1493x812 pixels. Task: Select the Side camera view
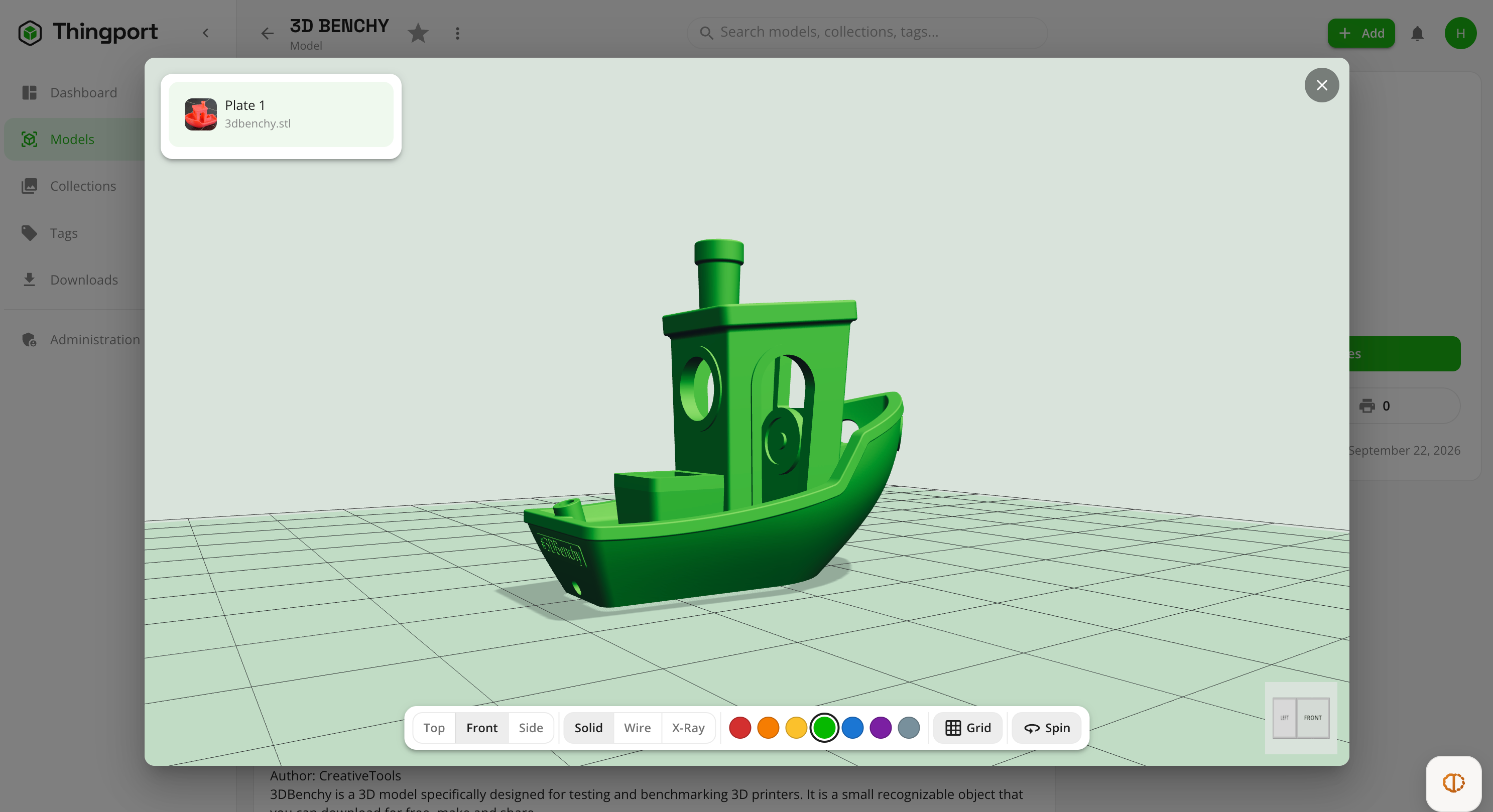point(530,727)
